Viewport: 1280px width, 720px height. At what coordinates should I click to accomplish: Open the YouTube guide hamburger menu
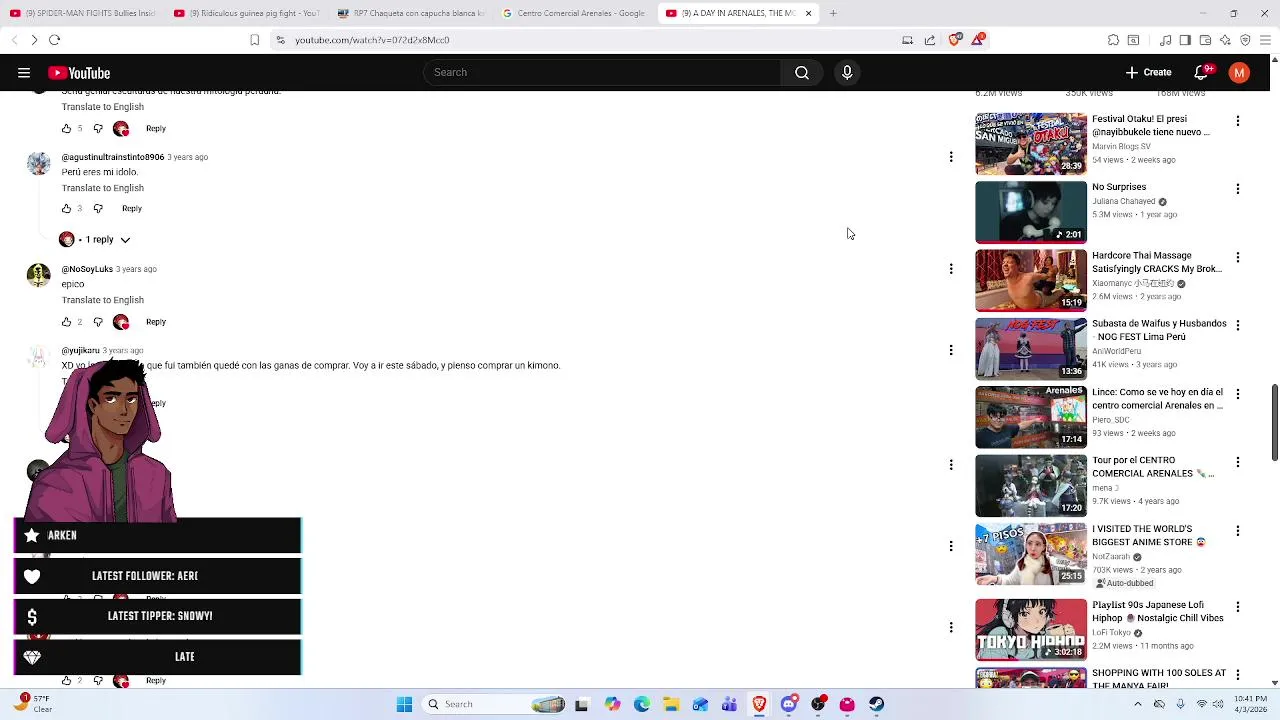[x=24, y=73]
